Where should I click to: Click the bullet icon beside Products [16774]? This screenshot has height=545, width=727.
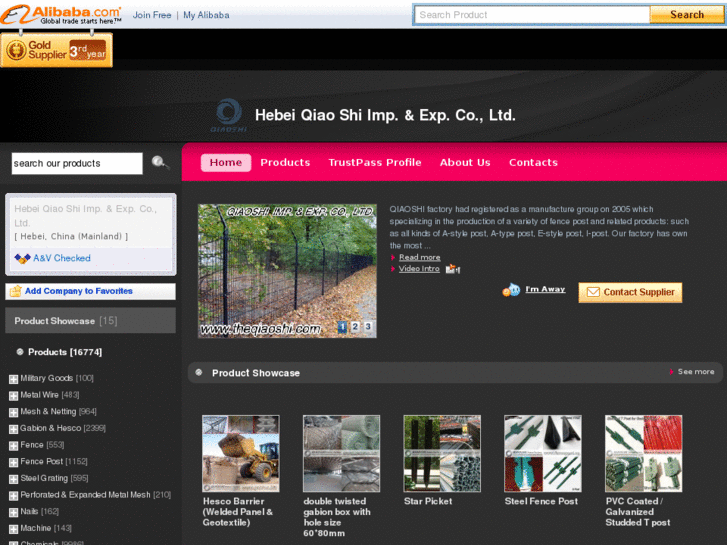tap(20, 352)
